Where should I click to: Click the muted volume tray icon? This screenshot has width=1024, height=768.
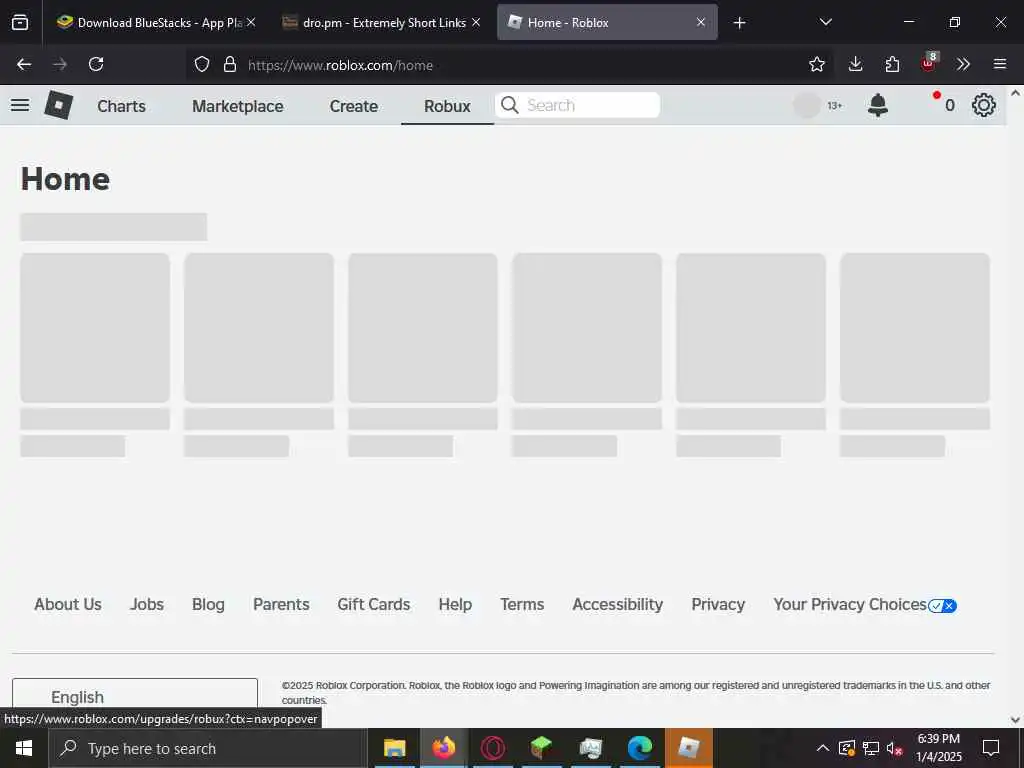pyautogui.click(x=895, y=748)
